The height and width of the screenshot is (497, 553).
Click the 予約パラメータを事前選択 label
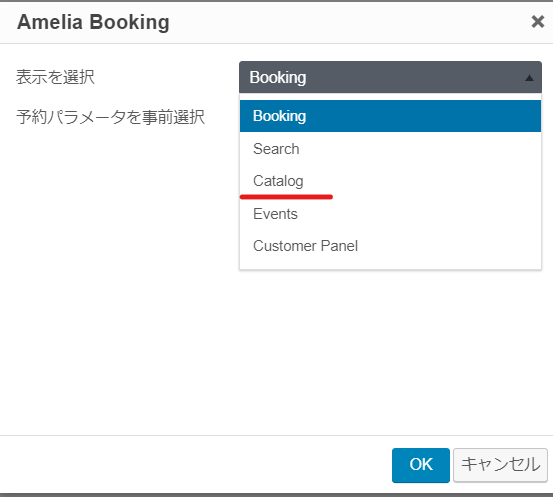(x=110, y=117)
